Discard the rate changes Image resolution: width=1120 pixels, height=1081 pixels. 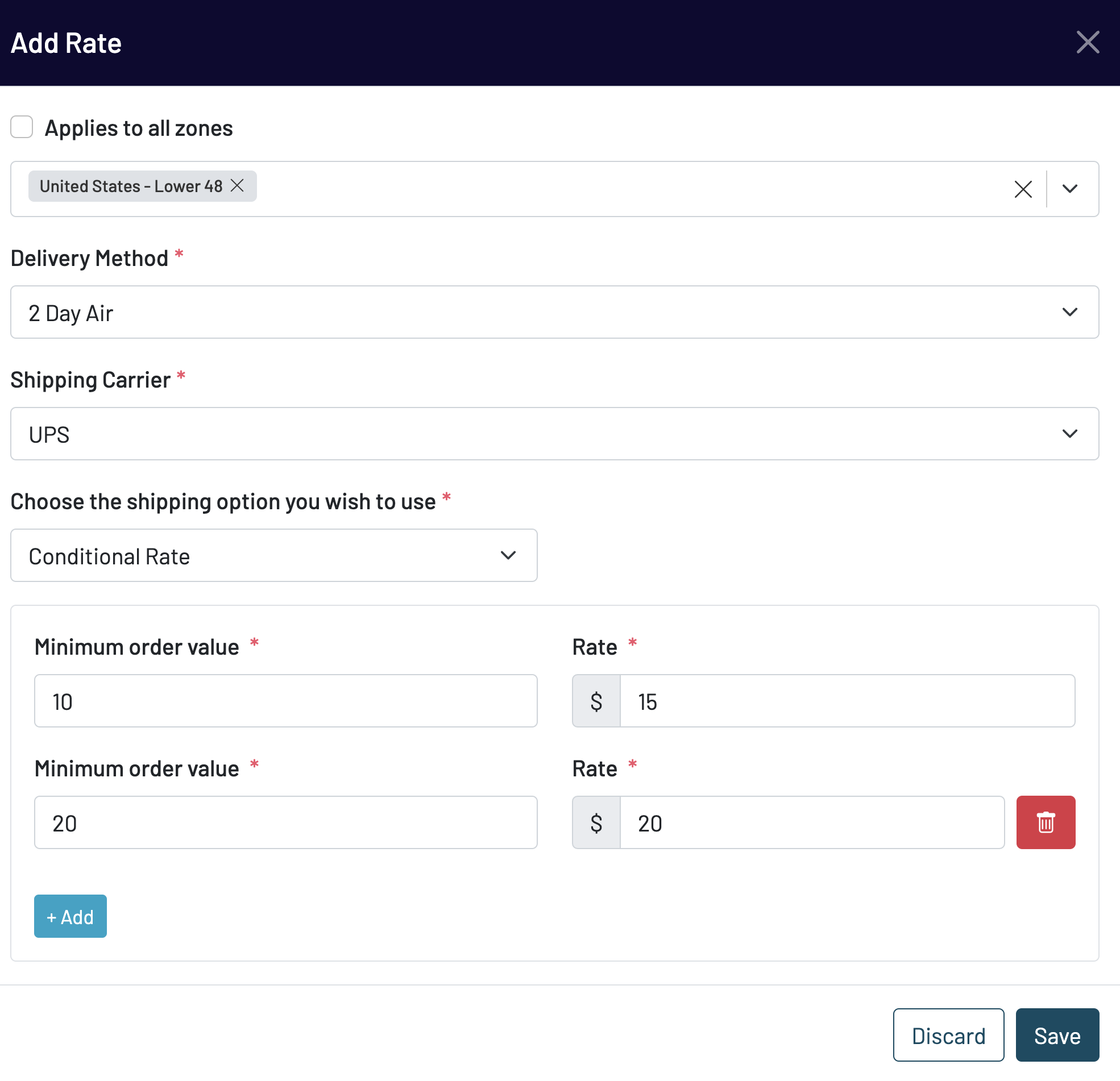tap(948, 1036)
